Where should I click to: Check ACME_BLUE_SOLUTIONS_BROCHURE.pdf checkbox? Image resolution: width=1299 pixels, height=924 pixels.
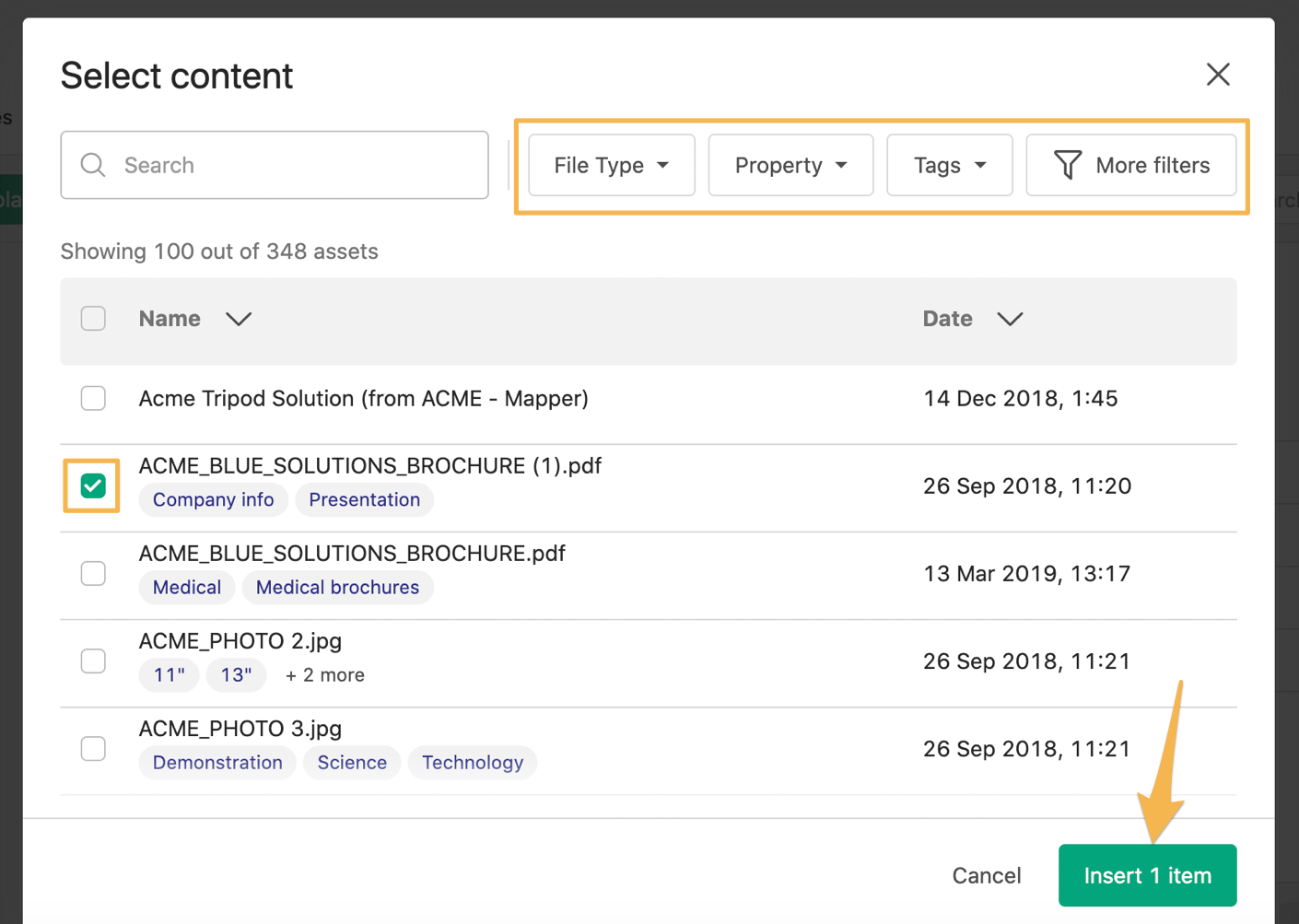click(x=93, y=573)
